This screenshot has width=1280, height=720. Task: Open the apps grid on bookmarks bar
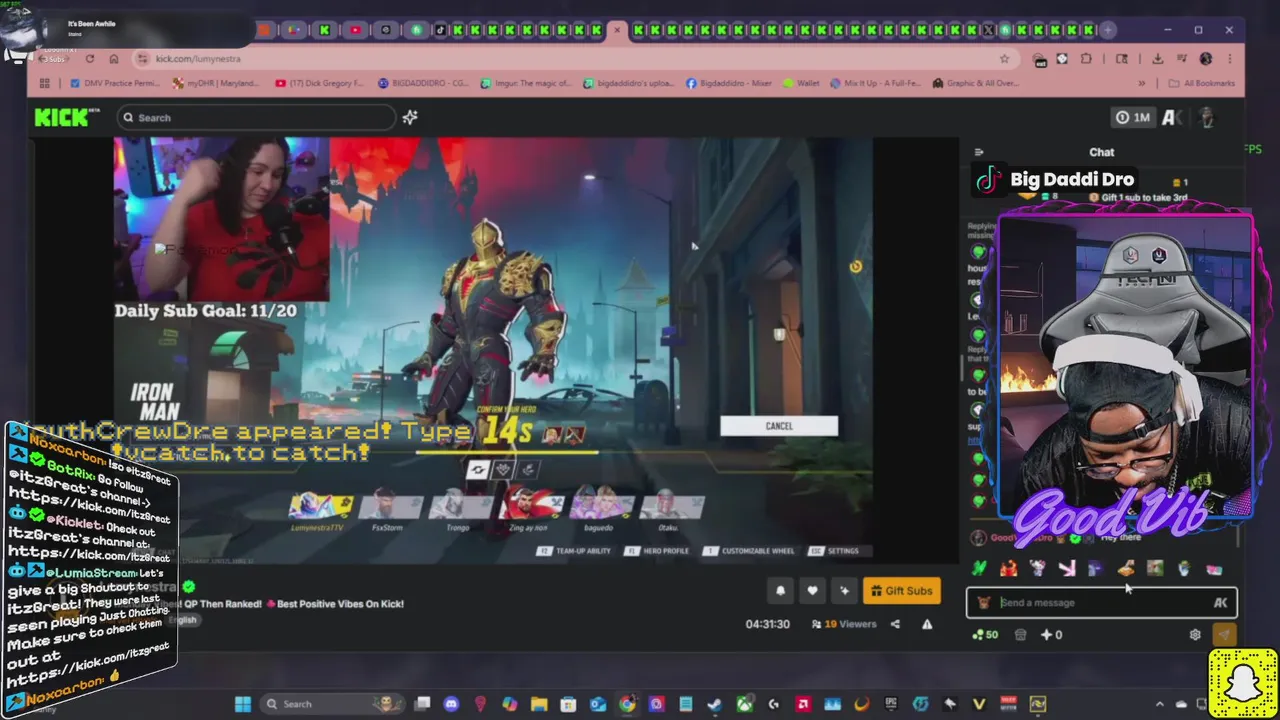[44, 83]
